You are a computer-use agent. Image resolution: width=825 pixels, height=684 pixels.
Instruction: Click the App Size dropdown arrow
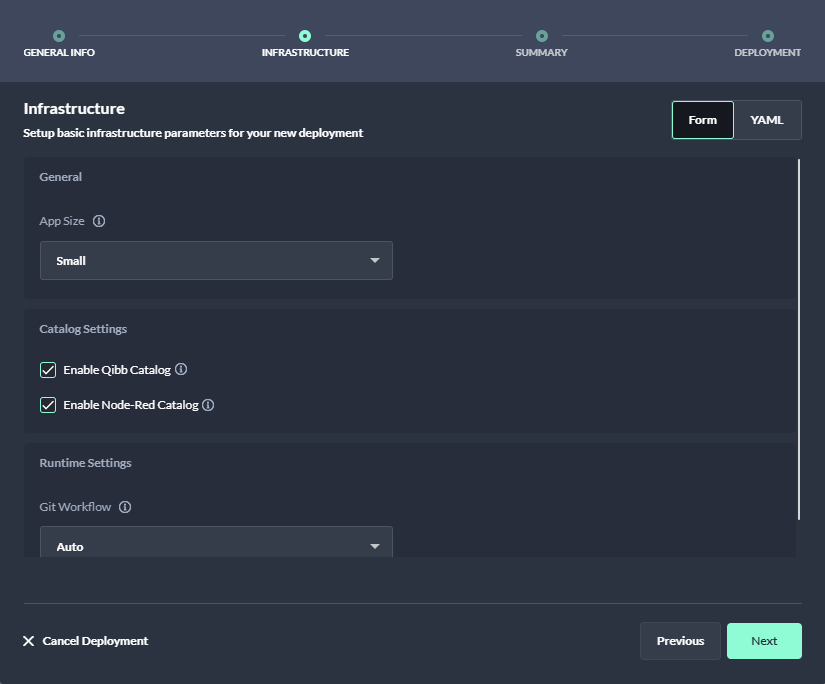click(375, 260)
